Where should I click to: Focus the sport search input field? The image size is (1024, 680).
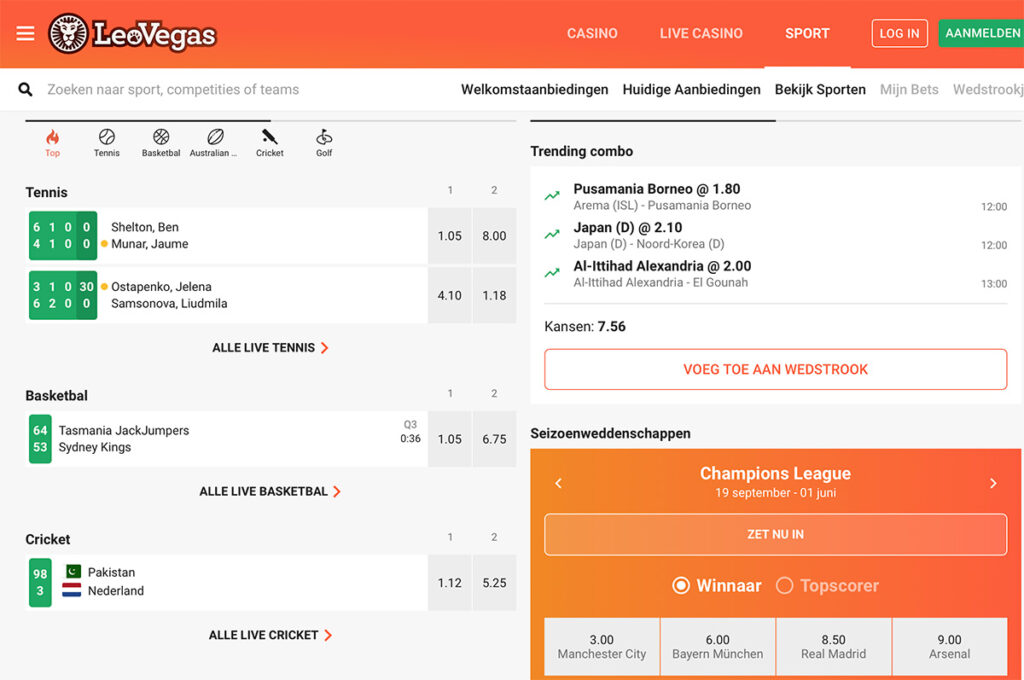click(173, 89)
